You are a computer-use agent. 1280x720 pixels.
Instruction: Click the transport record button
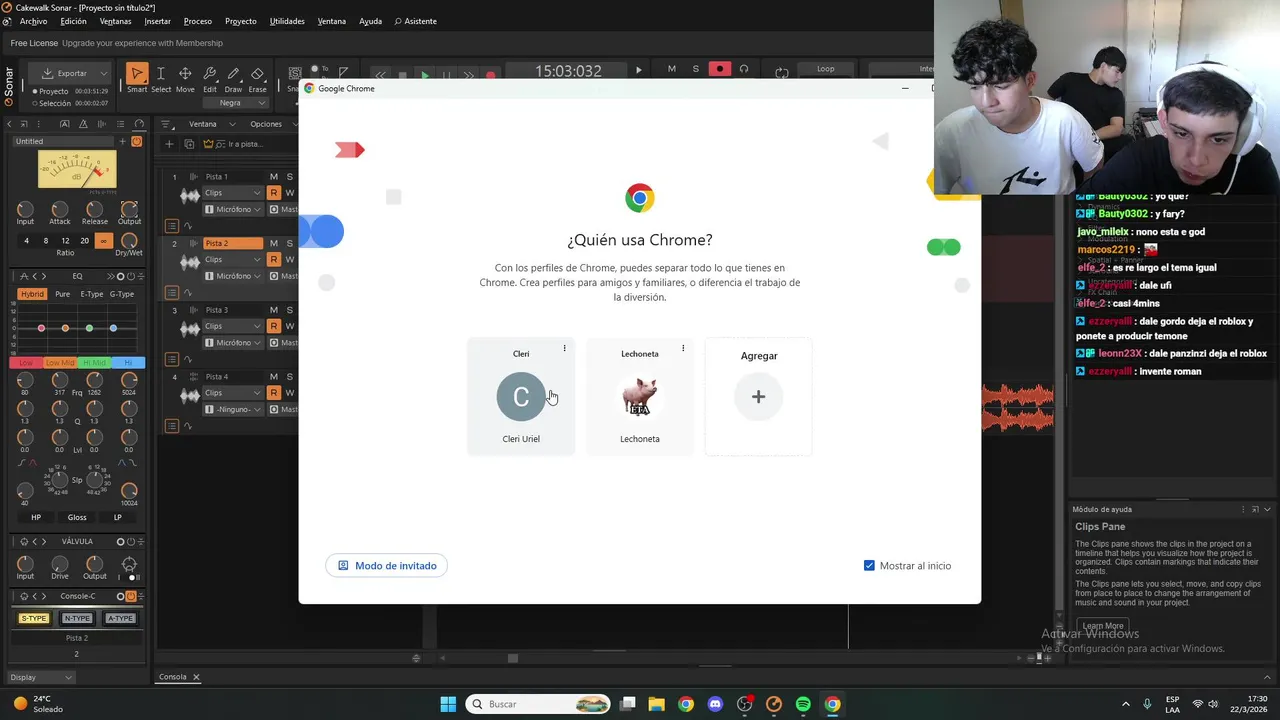490,75
